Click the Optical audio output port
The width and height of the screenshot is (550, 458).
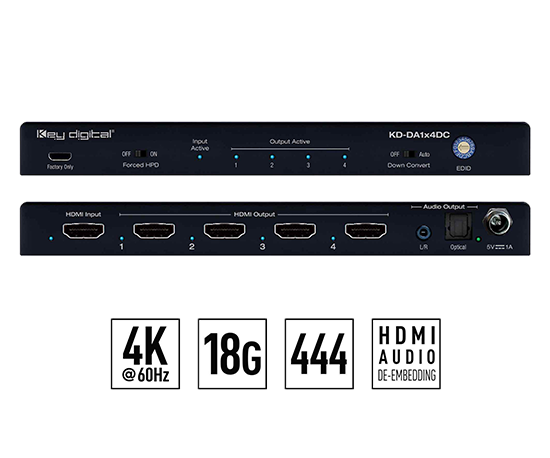point(458,227)
